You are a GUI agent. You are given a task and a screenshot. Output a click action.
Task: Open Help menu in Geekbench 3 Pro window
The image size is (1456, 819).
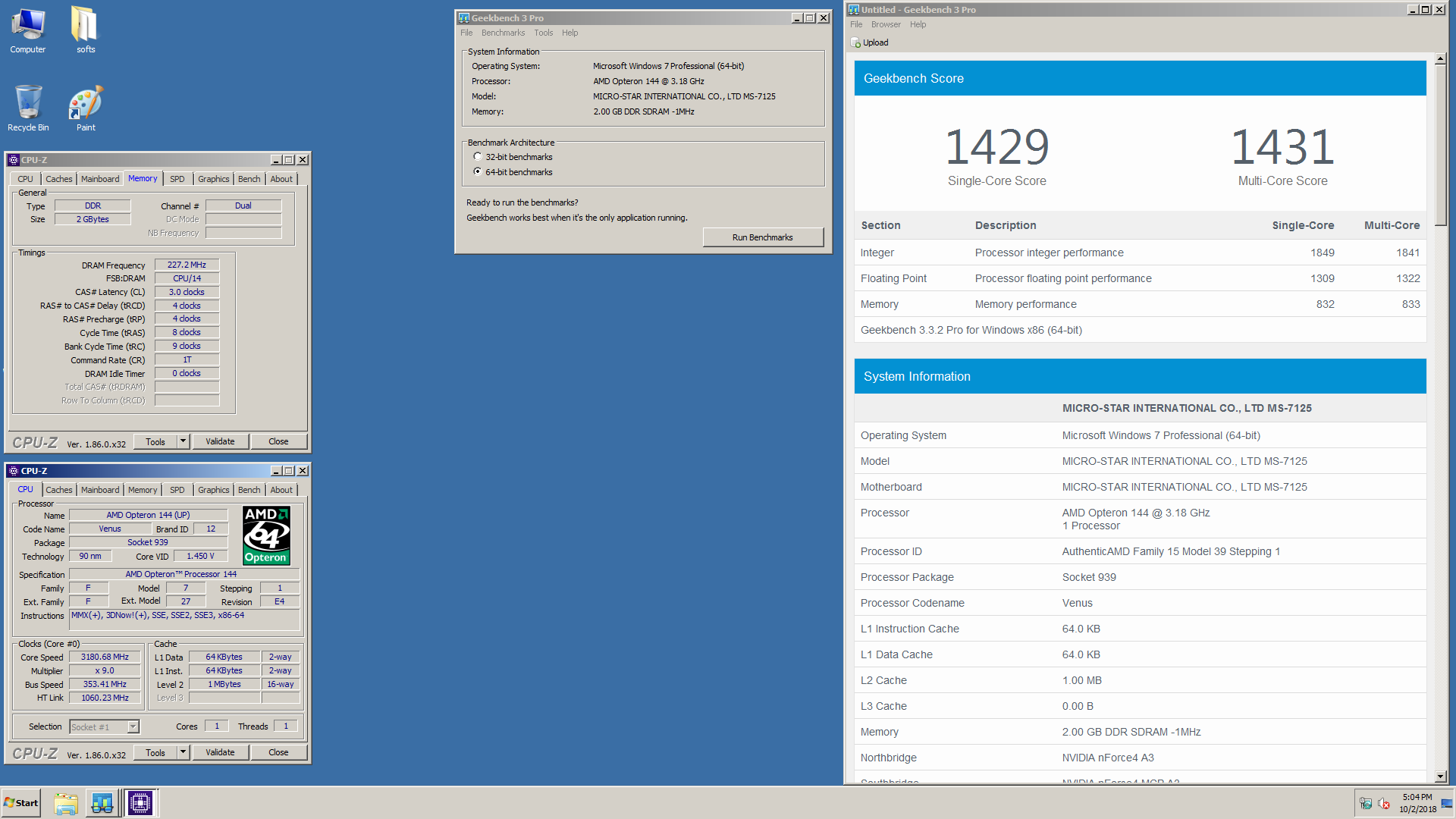570,33
